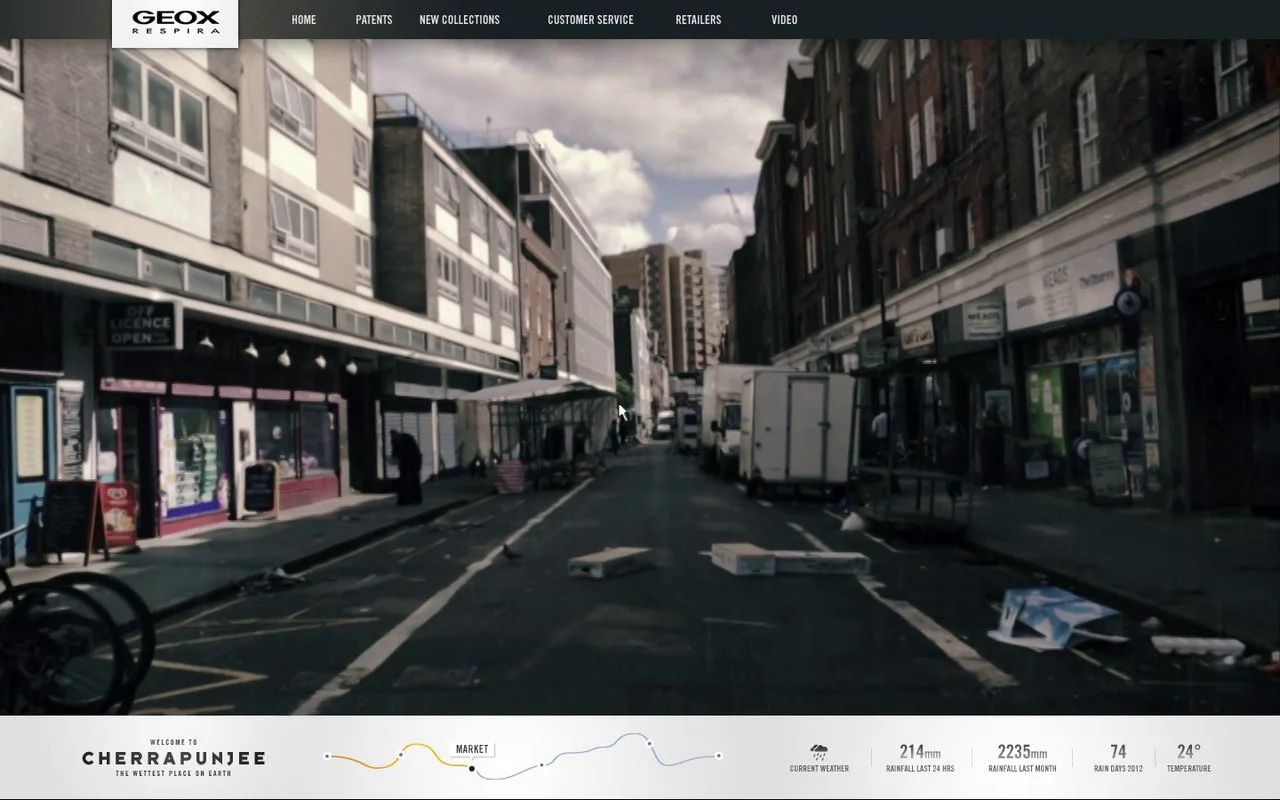Open the Video section
The width and height of the screenshot is (1280, 800).
coord(784,20)
